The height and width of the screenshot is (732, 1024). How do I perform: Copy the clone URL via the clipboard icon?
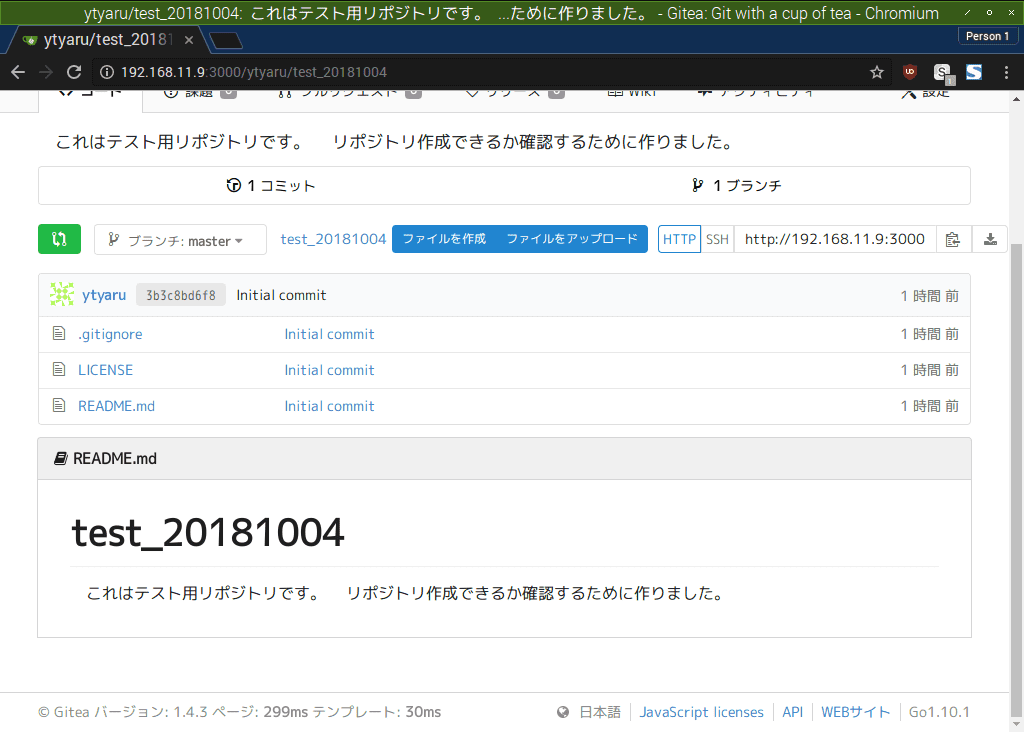pos(953,239)
